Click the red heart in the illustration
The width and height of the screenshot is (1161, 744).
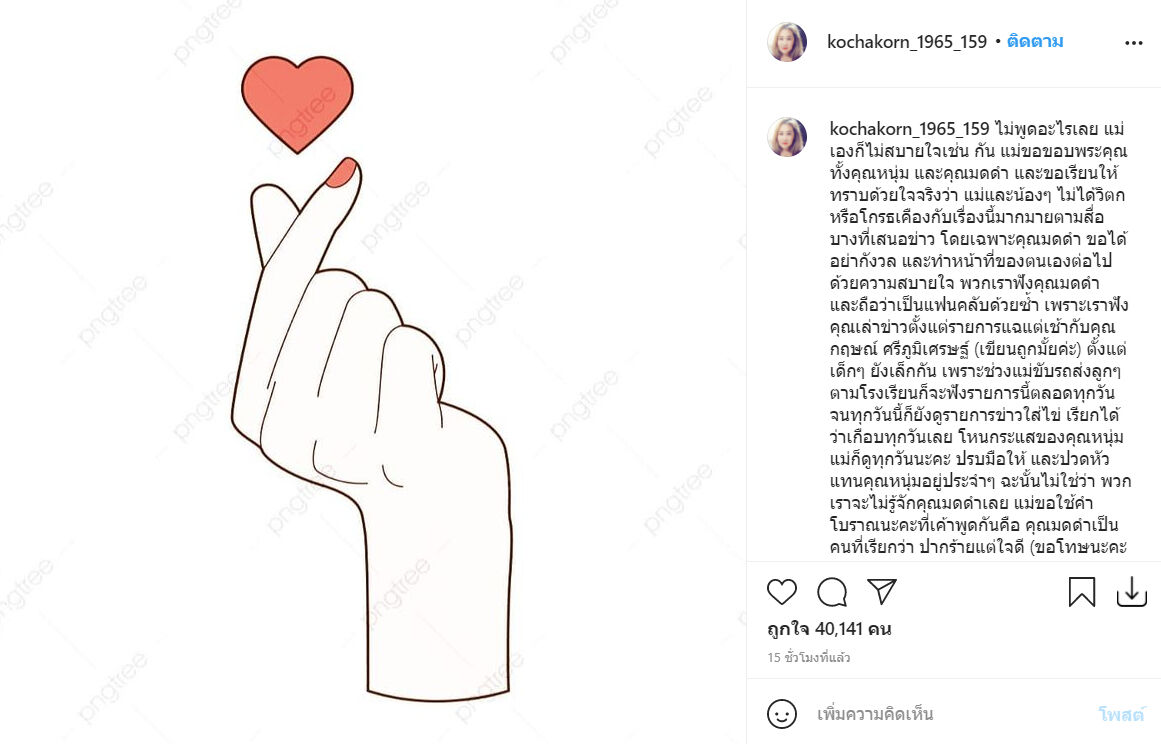point(298,103)
